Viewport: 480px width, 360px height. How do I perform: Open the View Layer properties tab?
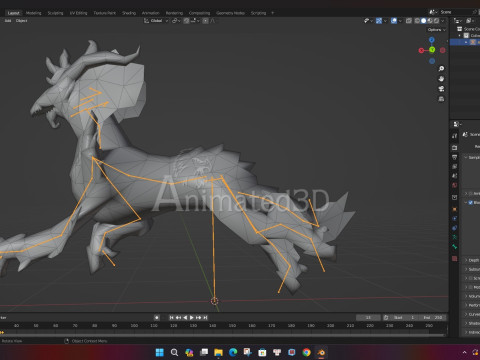click(455, 166)
